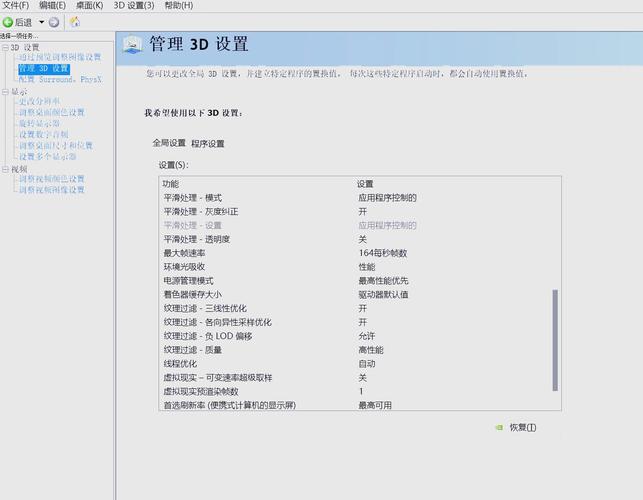Select the 线程优化 row
This screenshot has height=500, width=643.
point(355,364)
